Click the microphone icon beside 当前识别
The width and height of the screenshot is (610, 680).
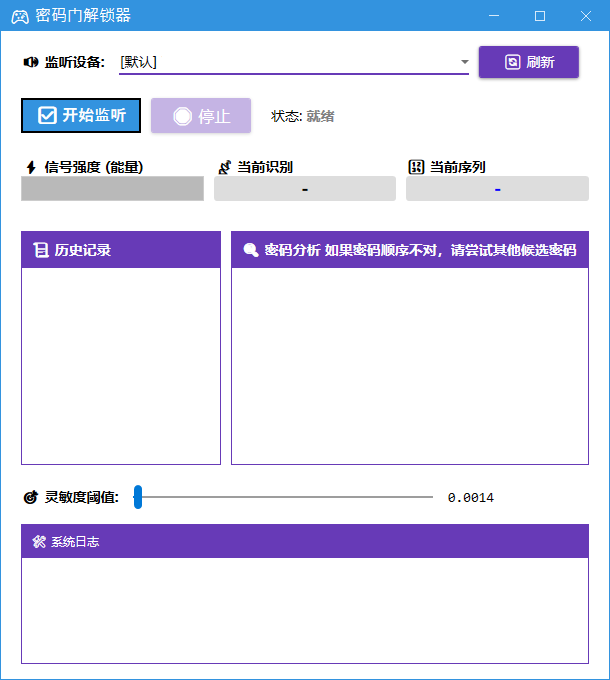225,167
